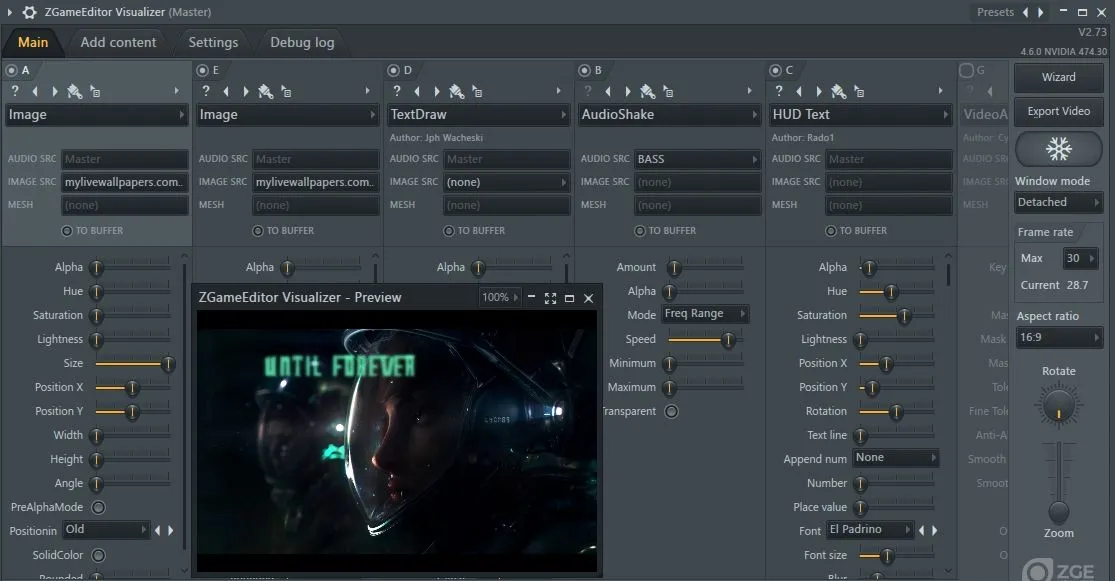Click the layer menu icon in layer E
Viewport: 1115px width, 581px height.
(x=286, y=91)
